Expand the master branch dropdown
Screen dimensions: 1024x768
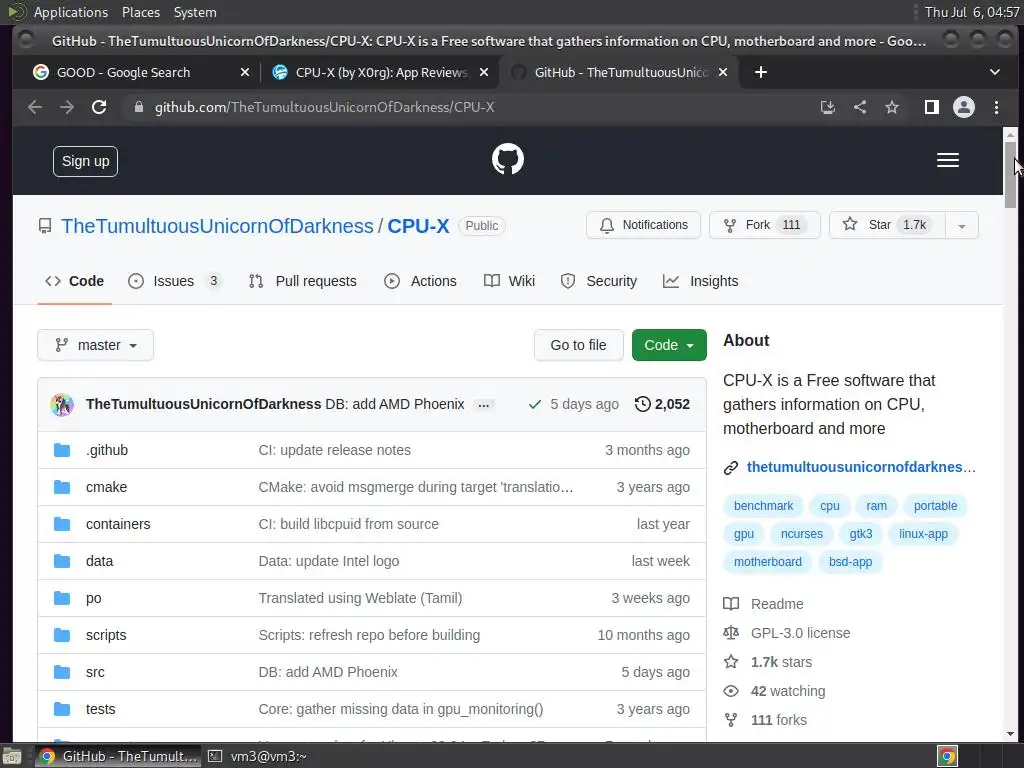coord(95,345)
